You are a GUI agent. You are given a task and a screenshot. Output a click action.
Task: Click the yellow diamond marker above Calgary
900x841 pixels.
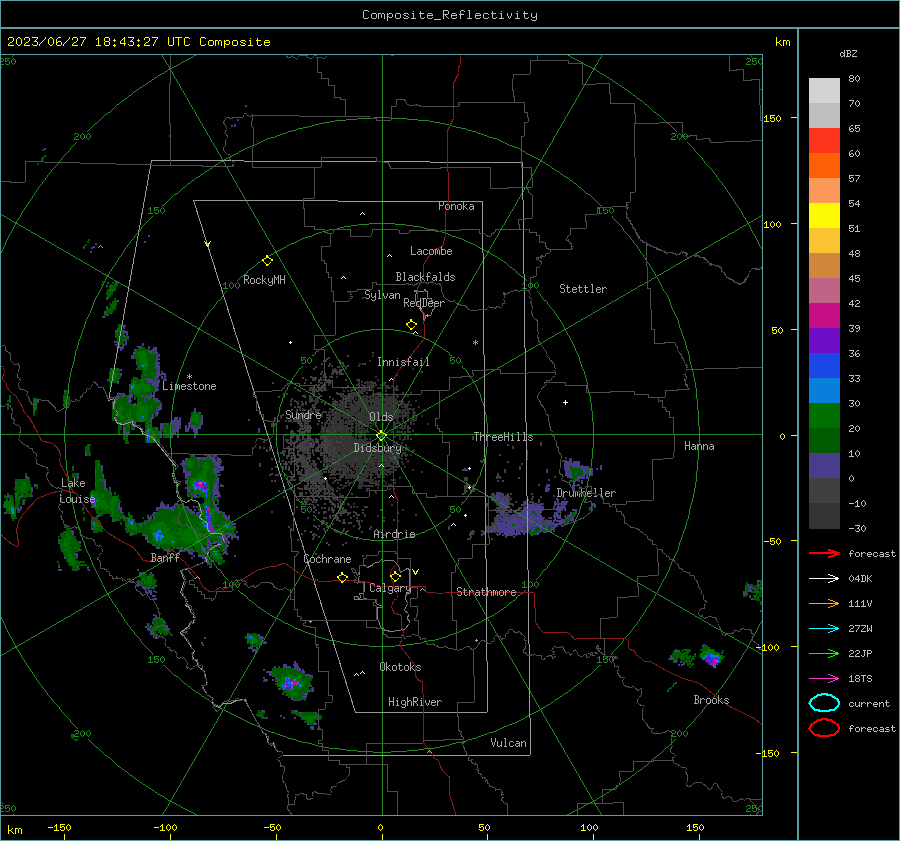tap(395, 576)
